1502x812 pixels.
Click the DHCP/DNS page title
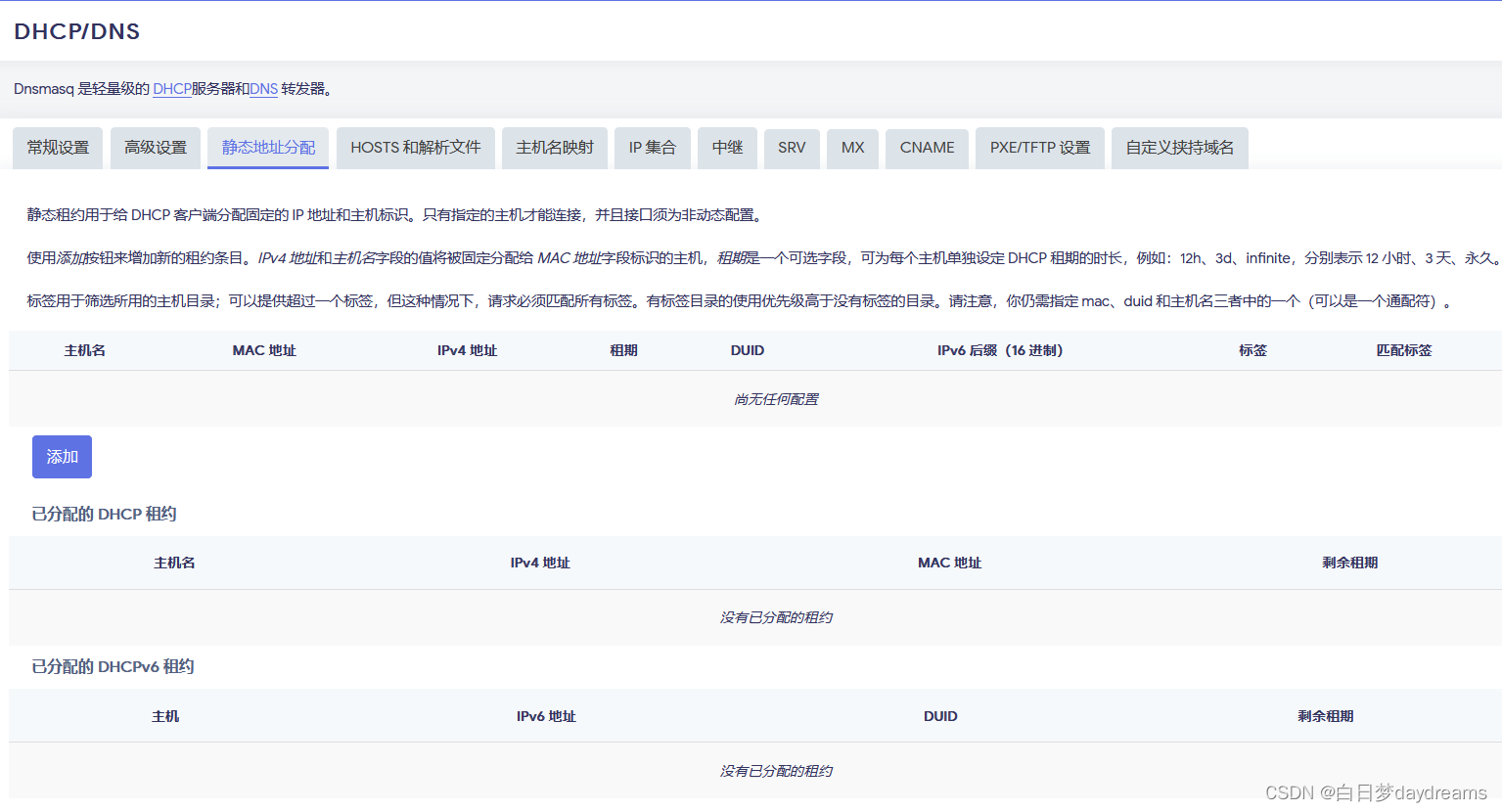coord(75,31)
